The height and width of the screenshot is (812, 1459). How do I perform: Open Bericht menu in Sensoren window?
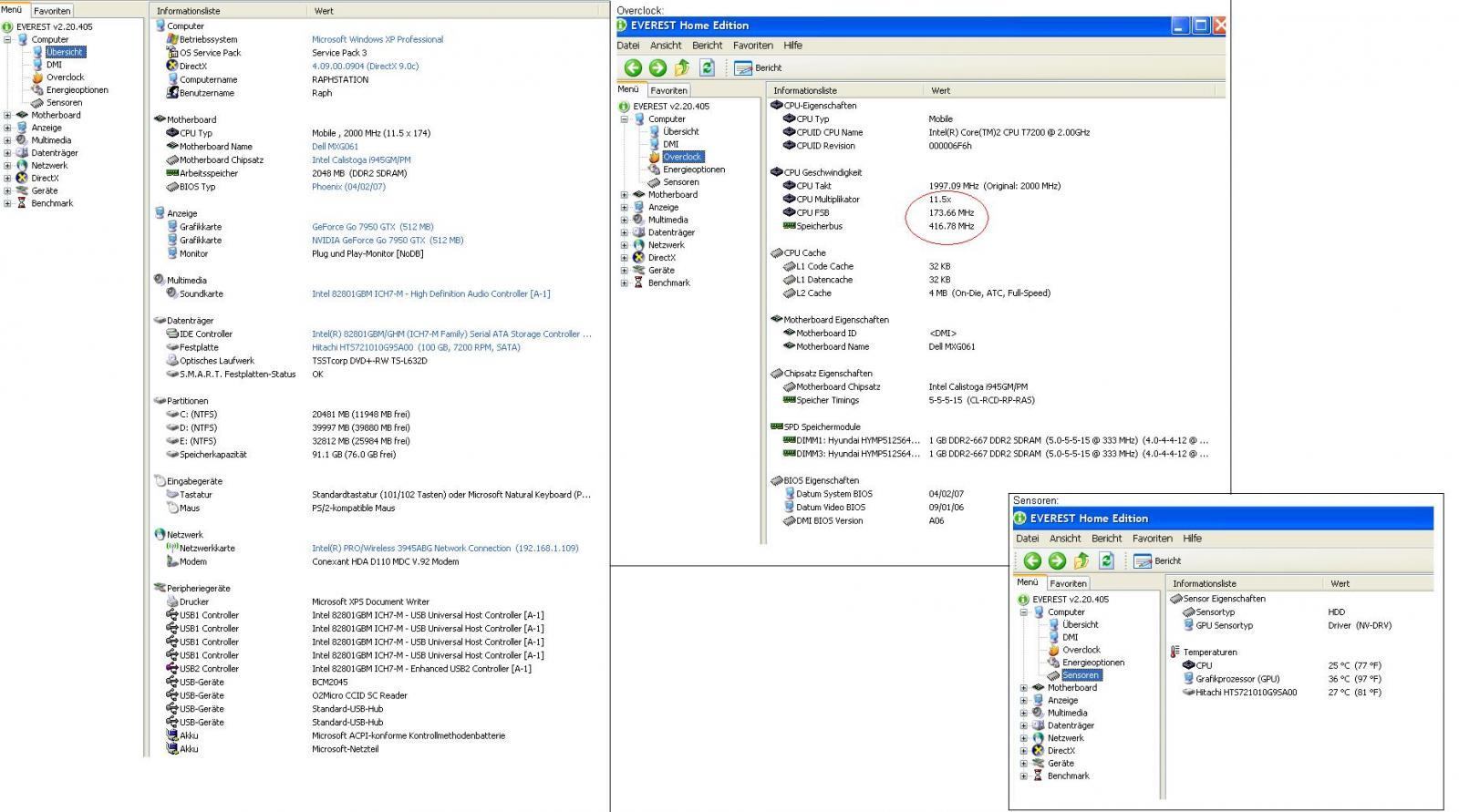coord(1107,539)
